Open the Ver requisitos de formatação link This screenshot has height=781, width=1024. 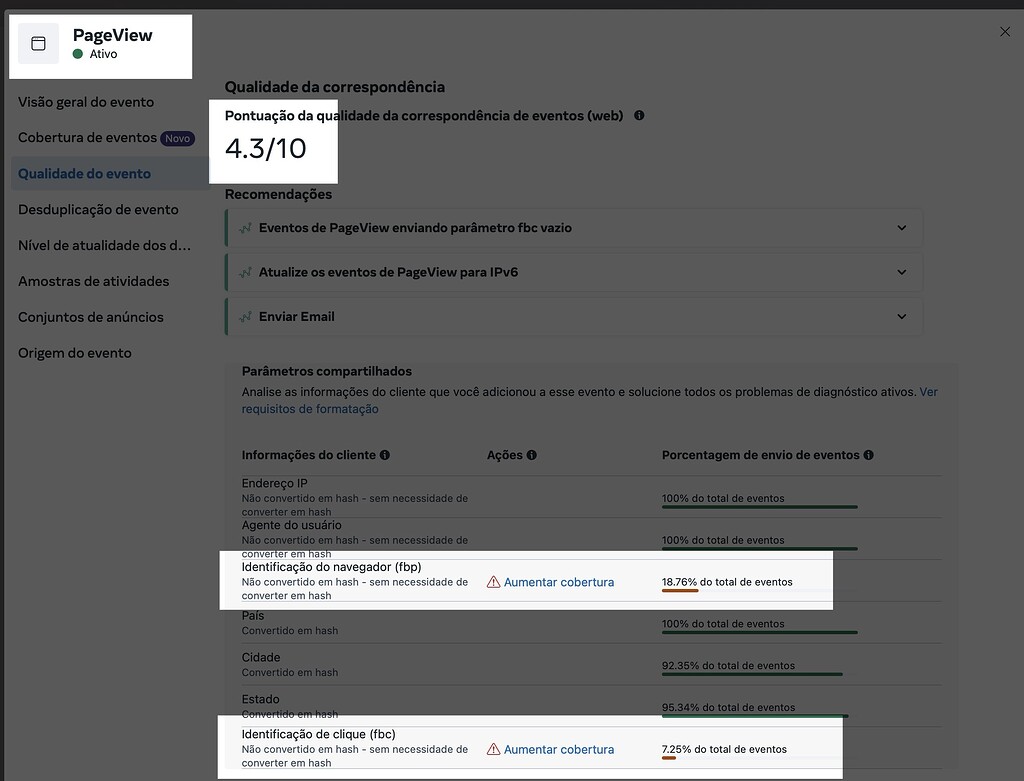pyautogui.click(x=310, y=409)
